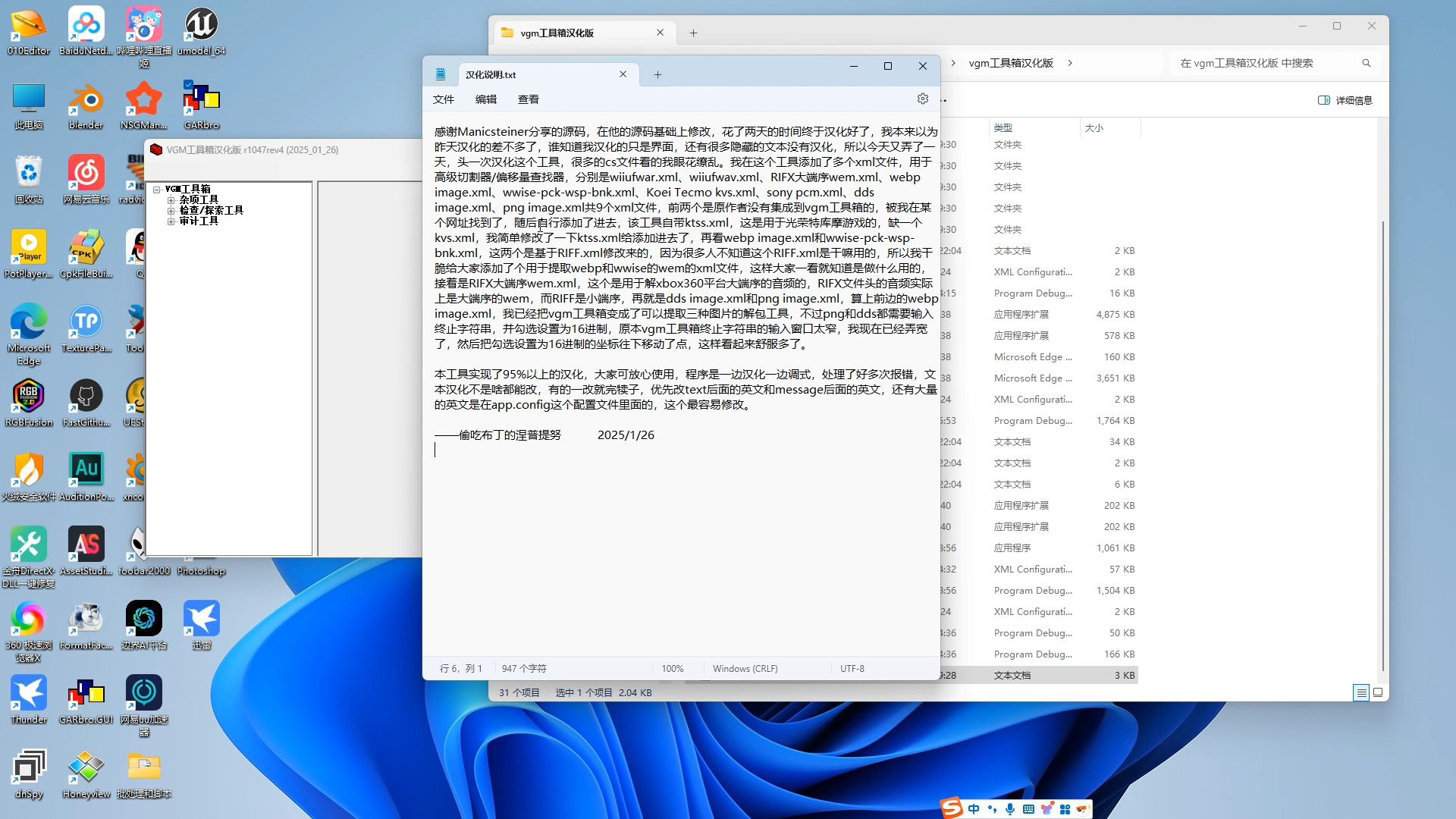Select the file row sized 4,875 KB
The width and height of the screenshot is (1456, 819).
tap(1039, 315)
